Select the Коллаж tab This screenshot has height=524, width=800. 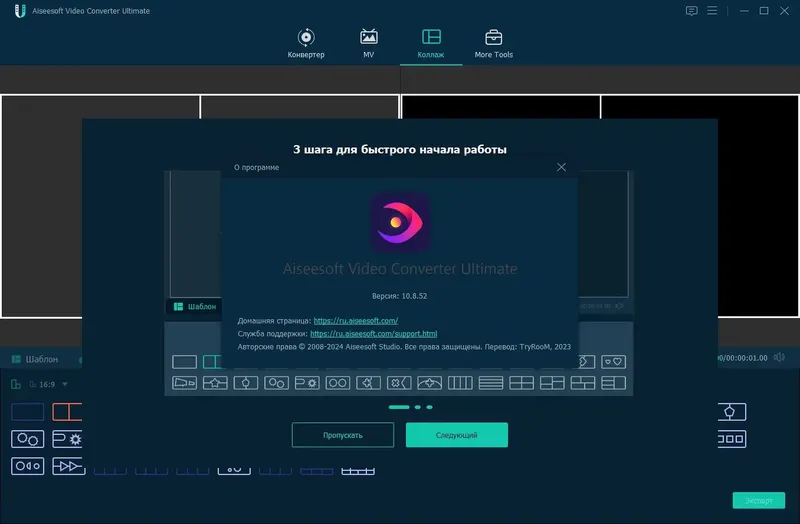pyautogui.click(x=431, y=43)
